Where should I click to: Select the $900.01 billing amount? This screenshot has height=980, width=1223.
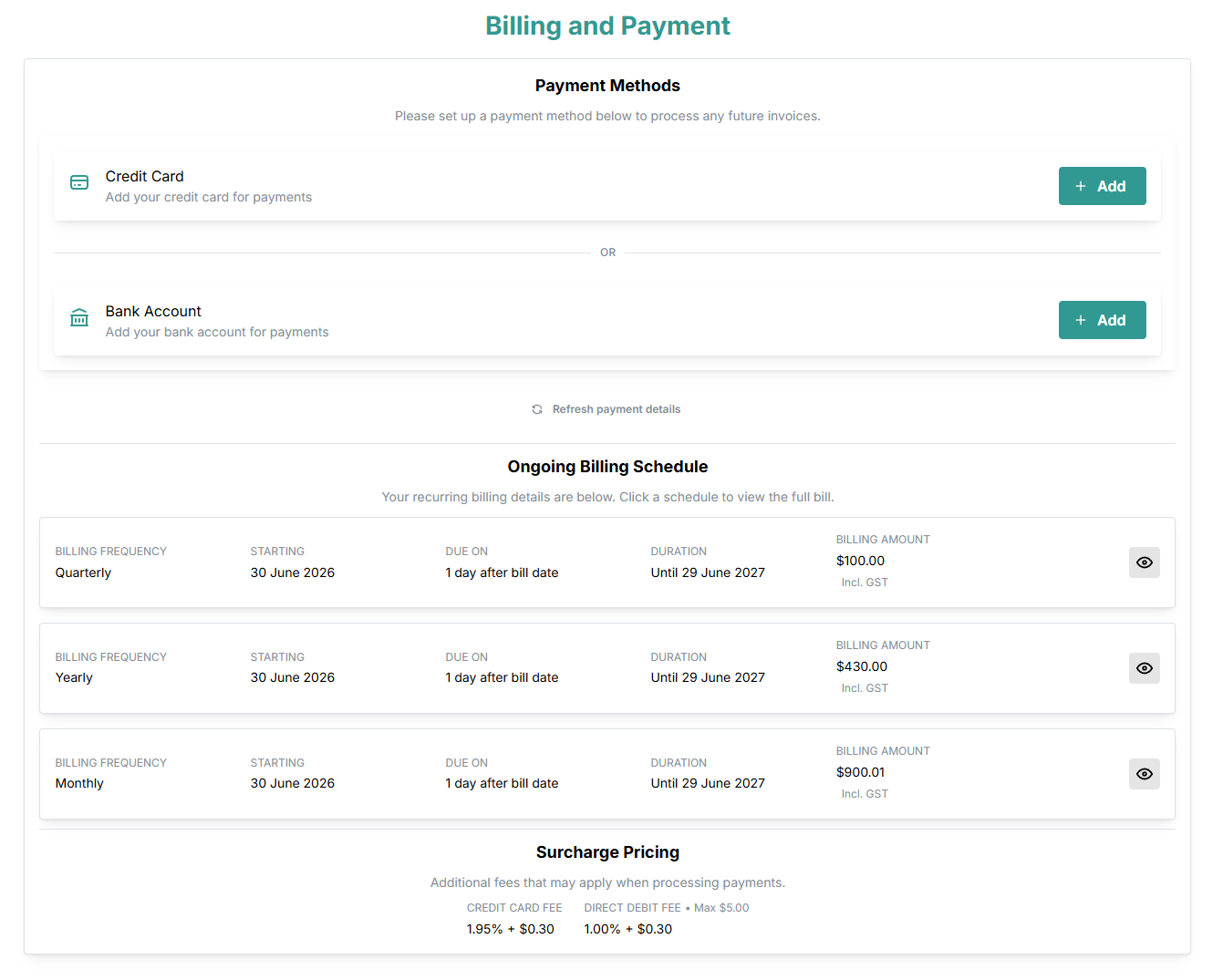(860, 772)
